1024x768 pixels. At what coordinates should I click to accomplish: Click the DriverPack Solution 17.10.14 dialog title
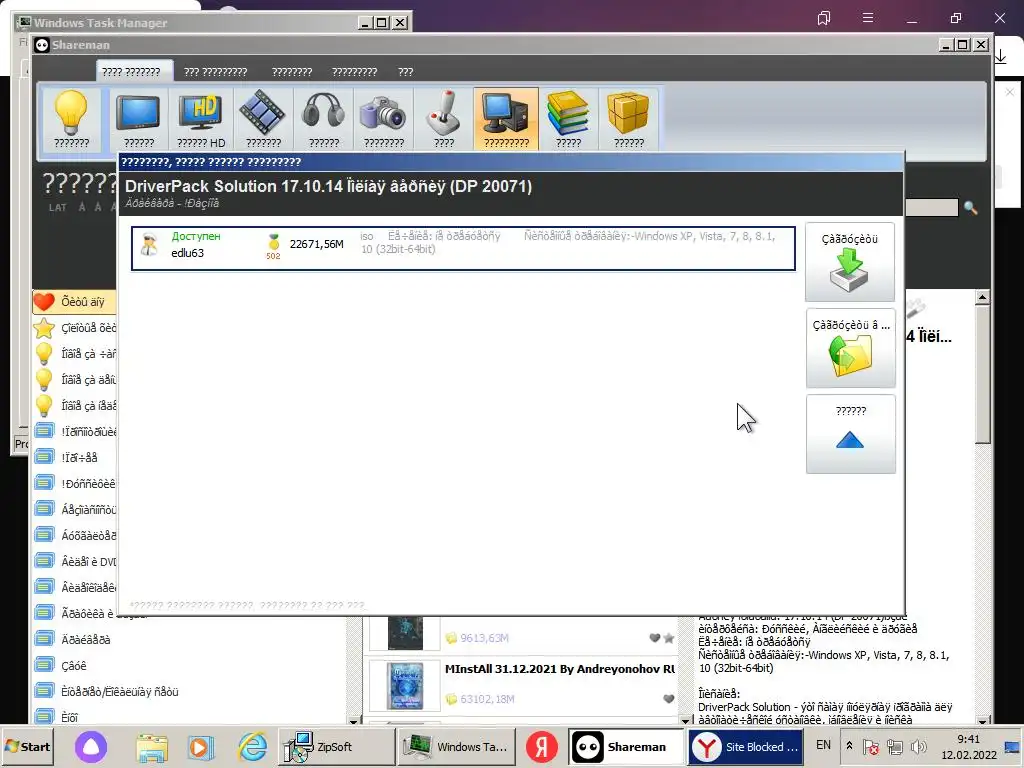(328, 186)
